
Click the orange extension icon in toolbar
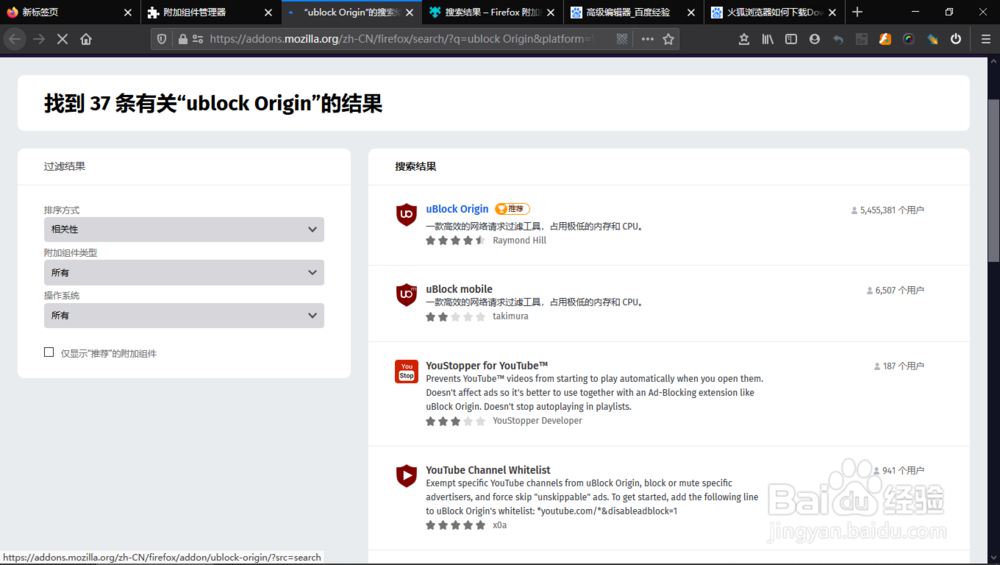[x=885, y=39]
